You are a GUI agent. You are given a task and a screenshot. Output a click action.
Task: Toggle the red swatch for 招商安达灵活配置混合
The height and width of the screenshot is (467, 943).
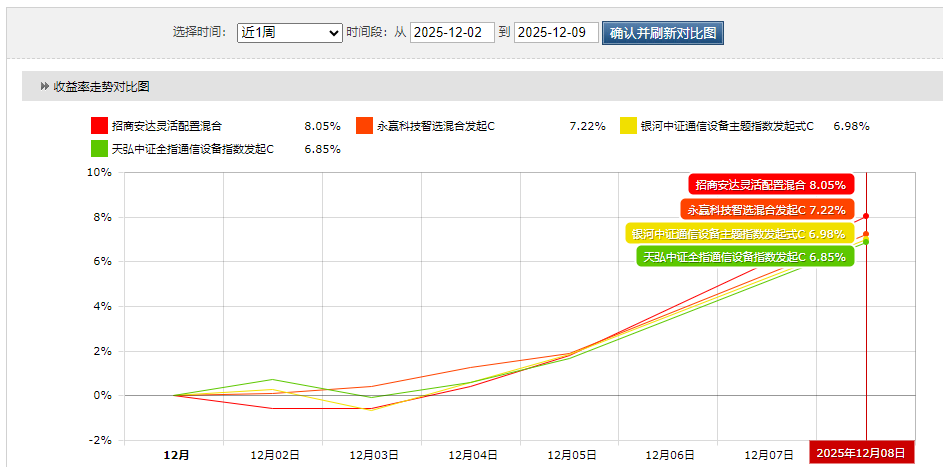tap(99, 126)
